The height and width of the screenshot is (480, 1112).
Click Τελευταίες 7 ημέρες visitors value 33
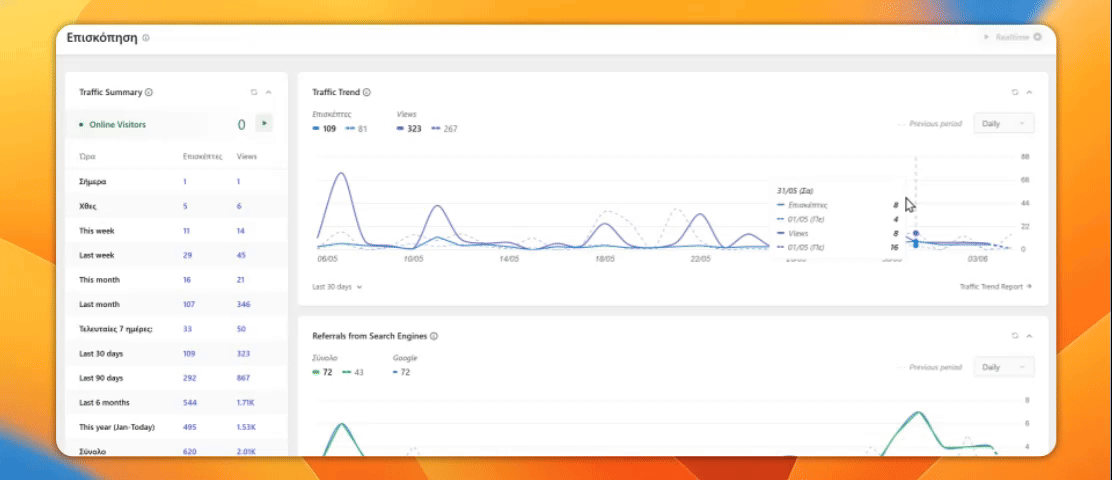click(187, 329)
